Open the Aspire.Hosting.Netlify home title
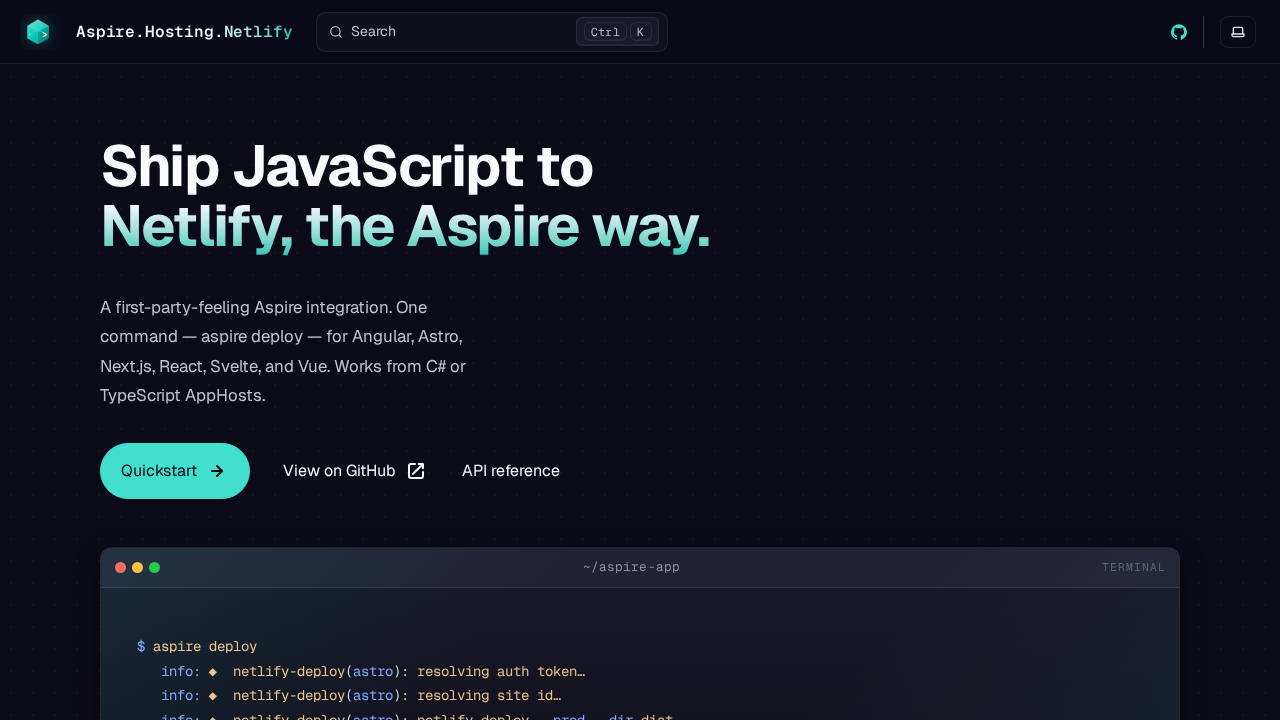 point(184,32)
